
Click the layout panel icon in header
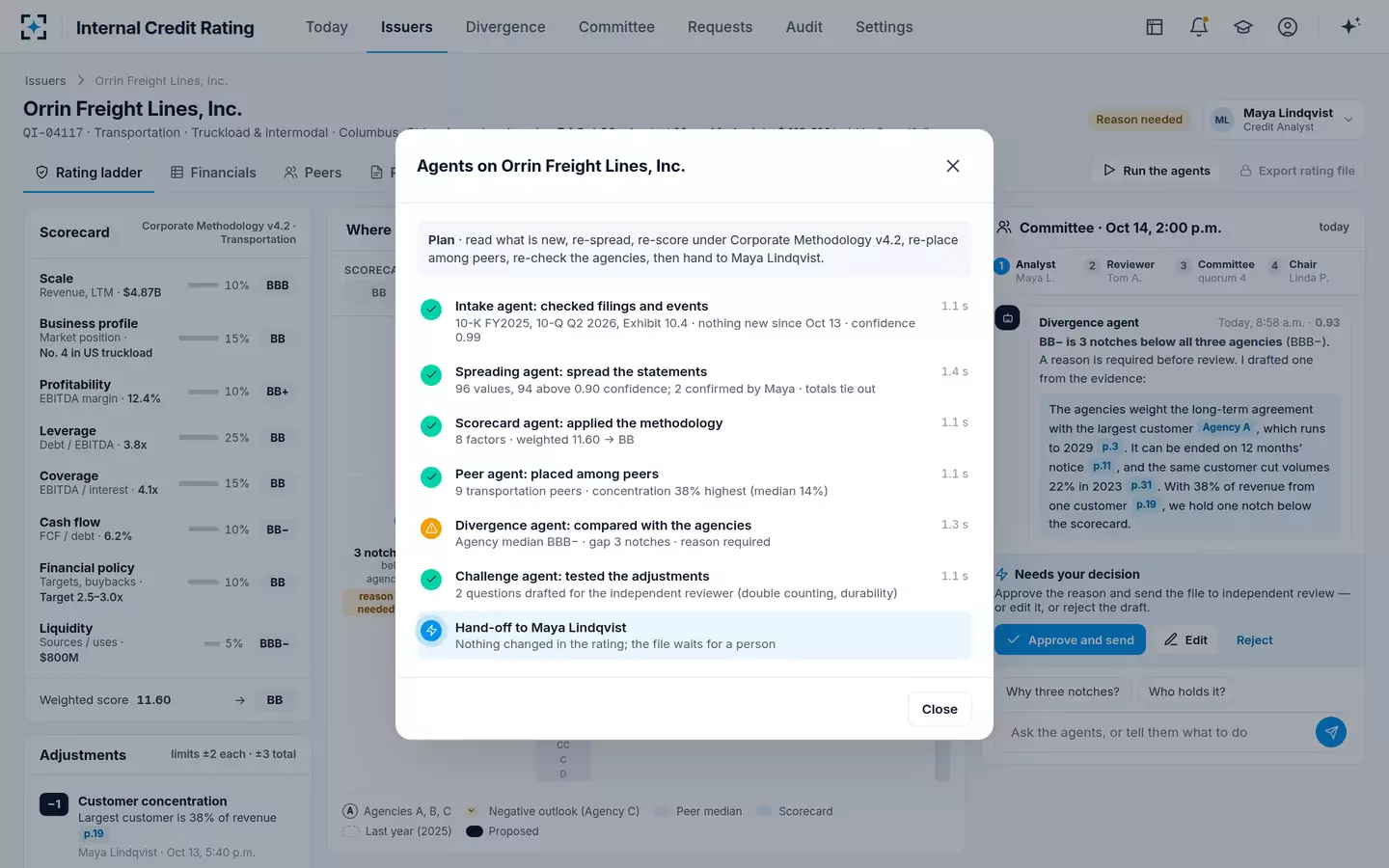point(1155,27)
